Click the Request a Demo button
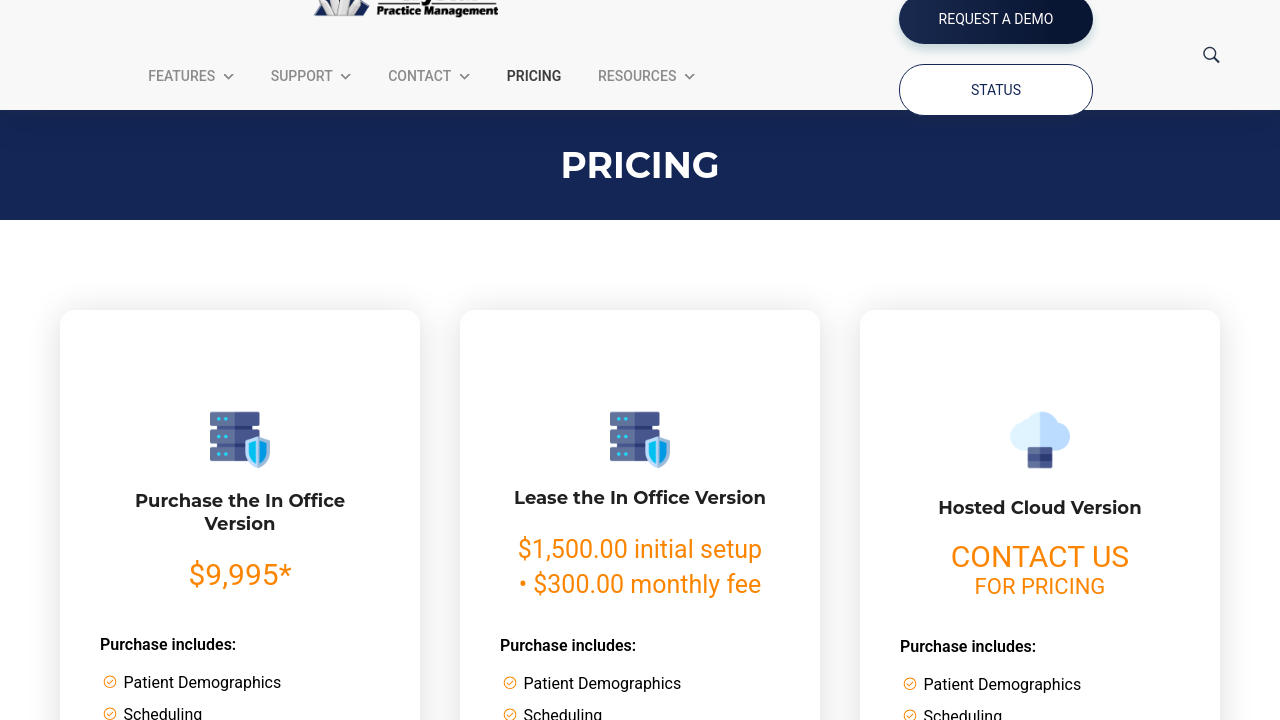The width and height of the screenshot is (1280, 720). (996, 20)
